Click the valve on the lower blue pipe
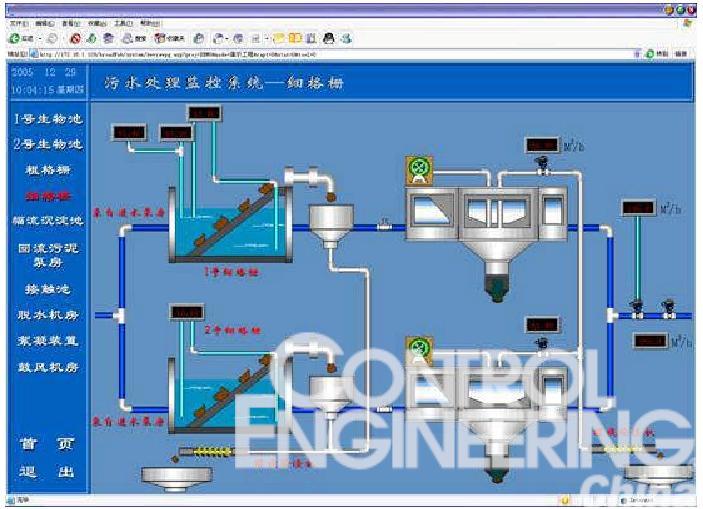703x509 pixels. click(384, 409)
